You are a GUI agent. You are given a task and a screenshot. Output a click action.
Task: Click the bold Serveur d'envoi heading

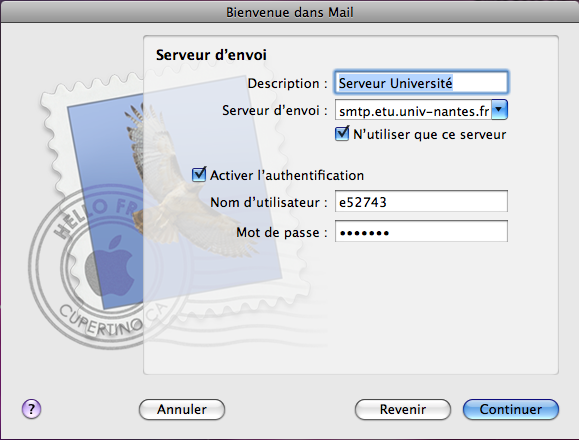click(211, 55)
